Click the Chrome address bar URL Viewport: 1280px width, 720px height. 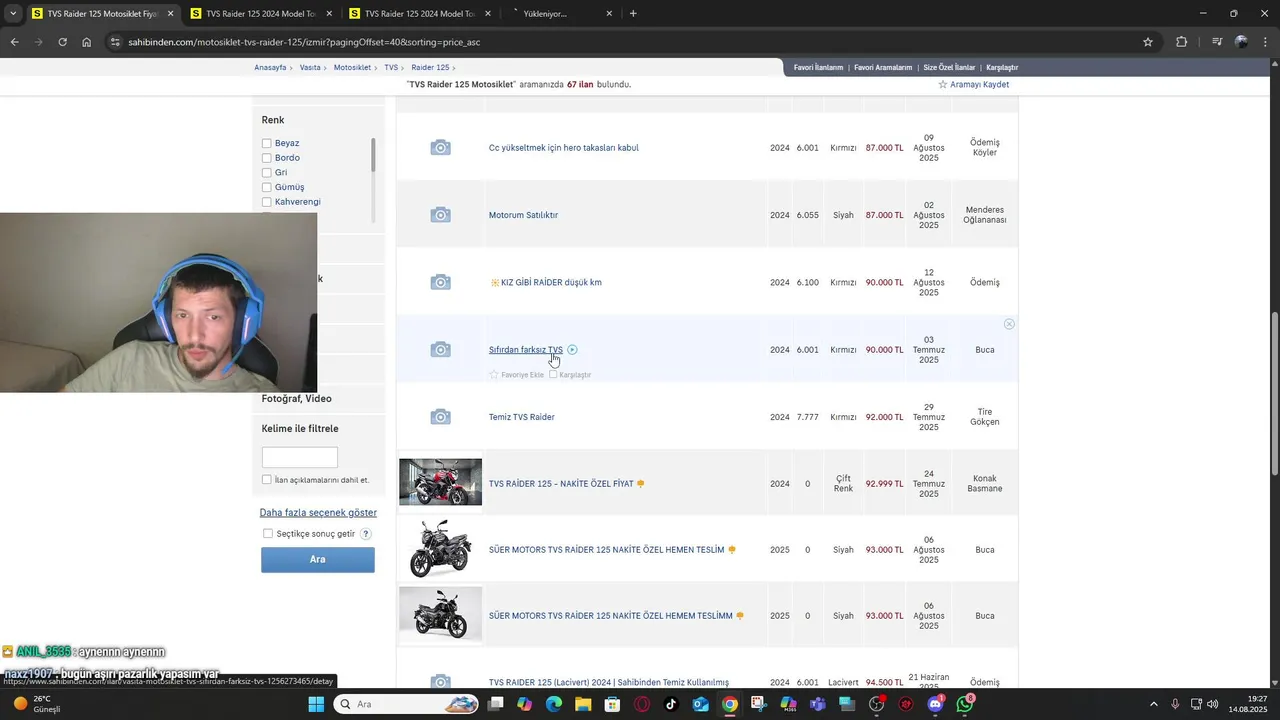click(x=304, y=42)
